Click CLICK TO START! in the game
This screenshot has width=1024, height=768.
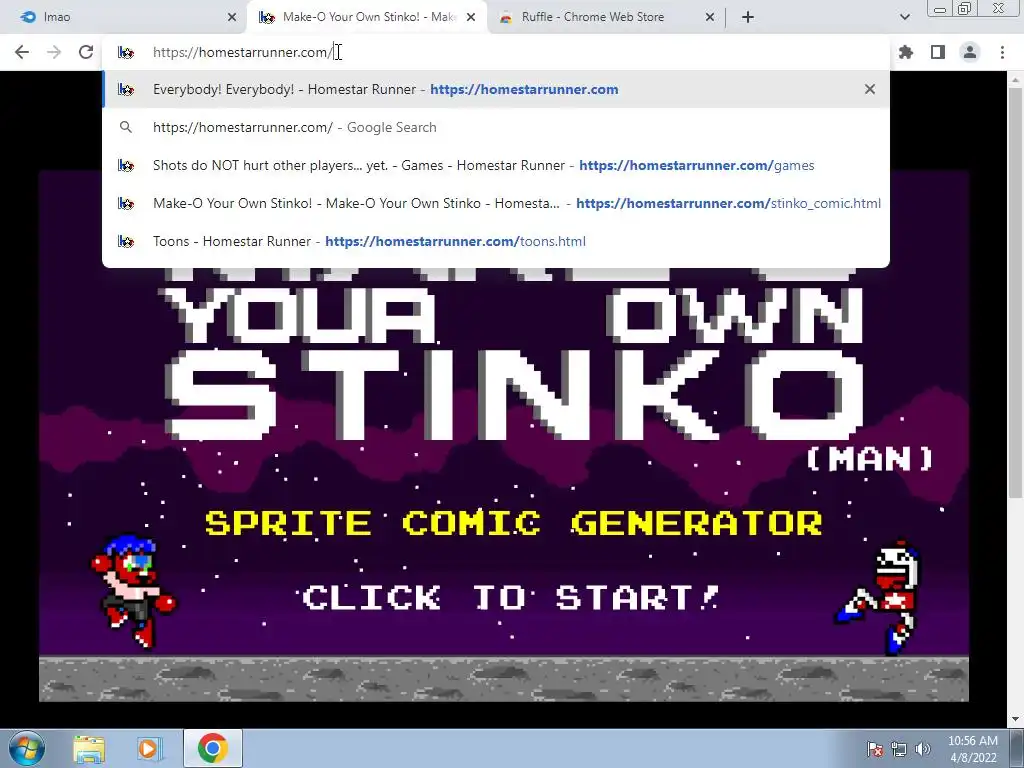pyautogui.click(x=510, y=598)
